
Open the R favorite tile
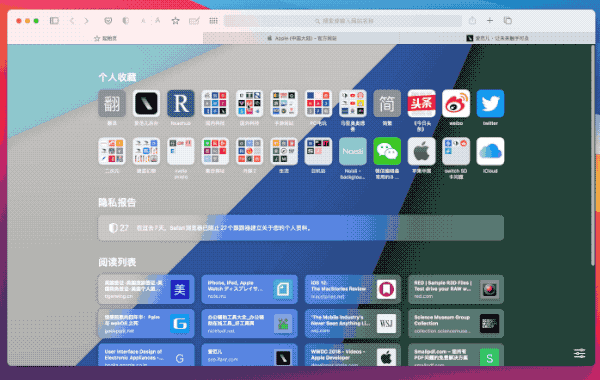181,103
